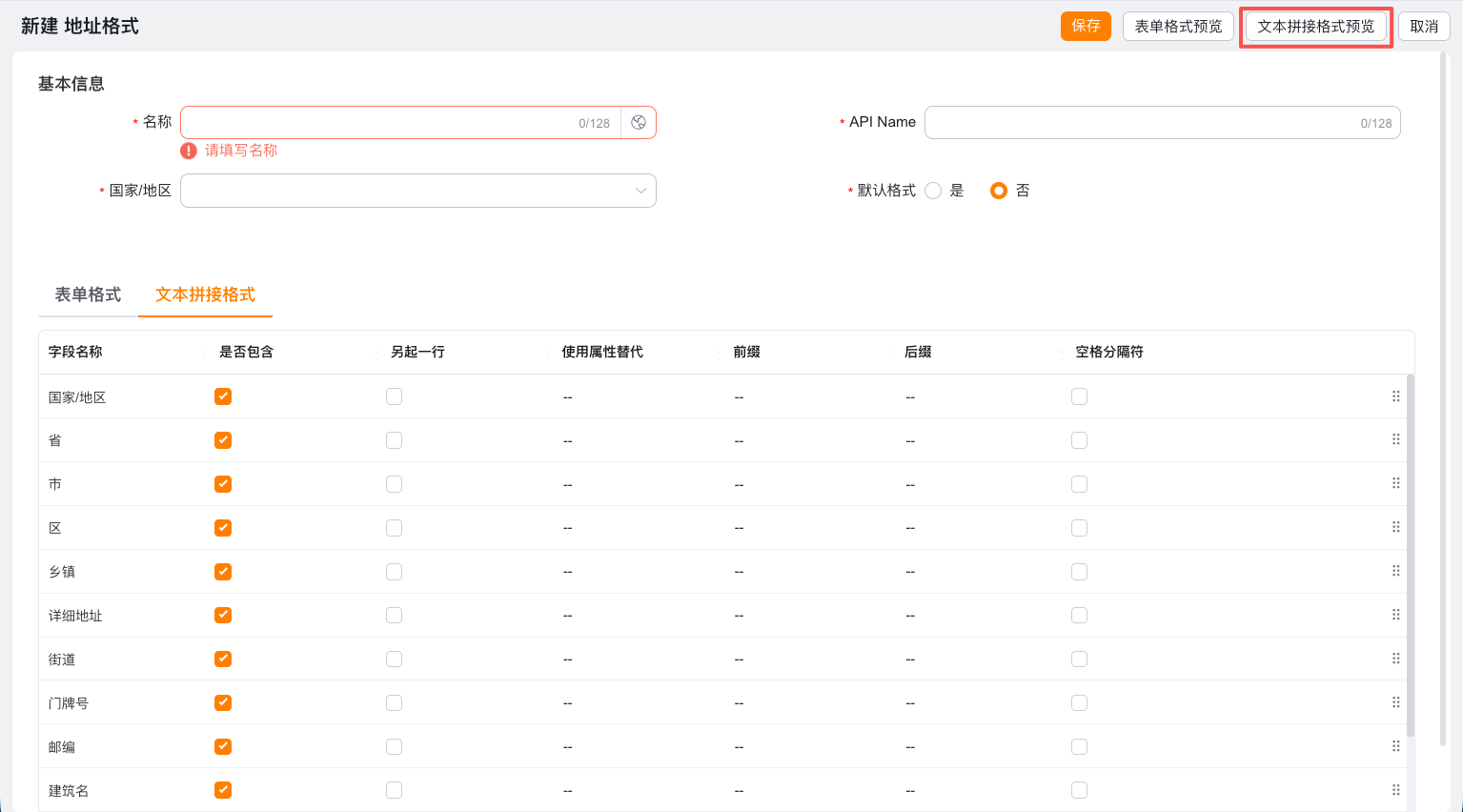Click the 是否包含 column header
The height and width of the screenshot is (812, 1463).
pos(246,352)
